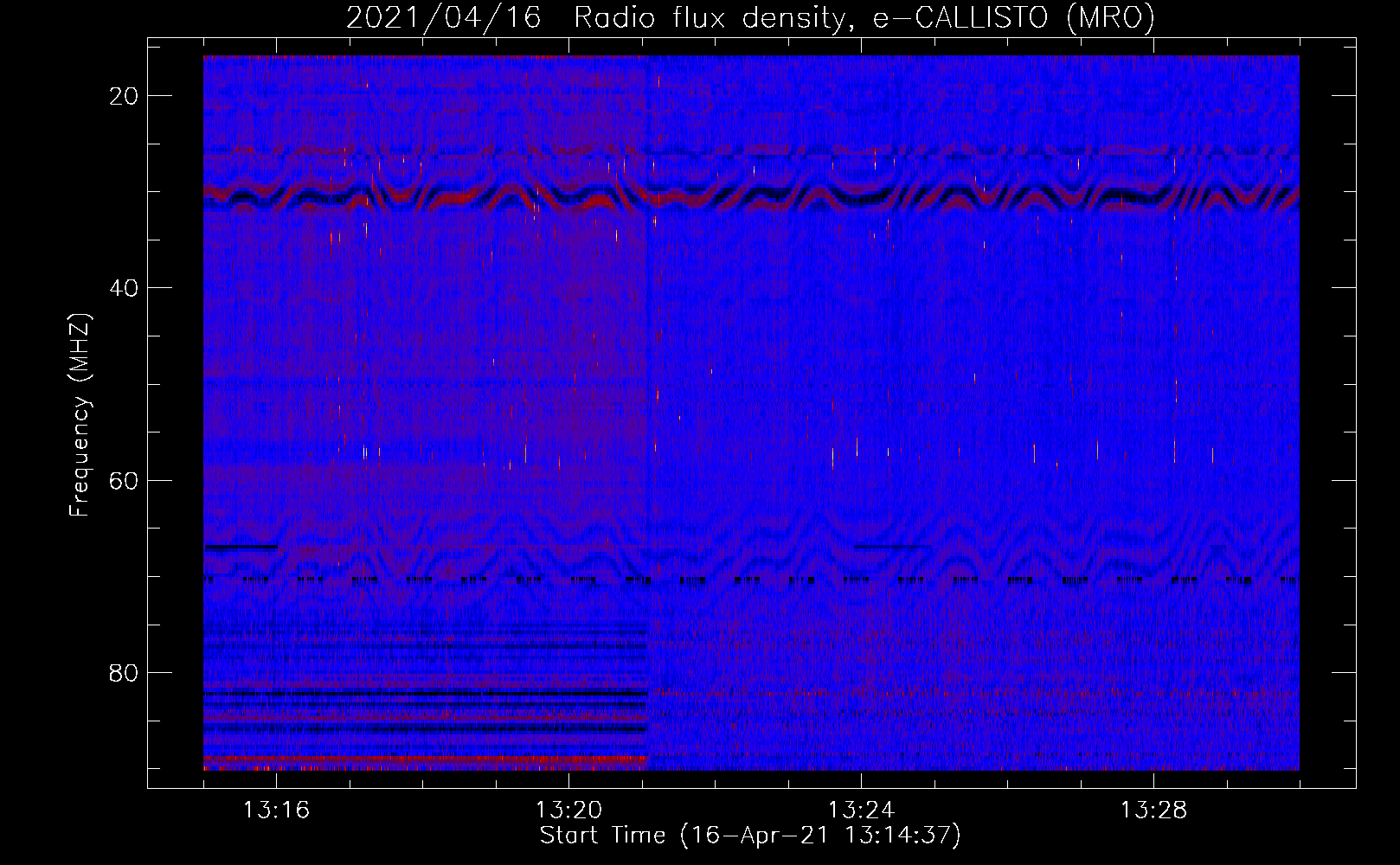Click the 'Start Time (16-Apr-21 13:14:37)' label
This screenshot has width=1400, height=865.
750,836
